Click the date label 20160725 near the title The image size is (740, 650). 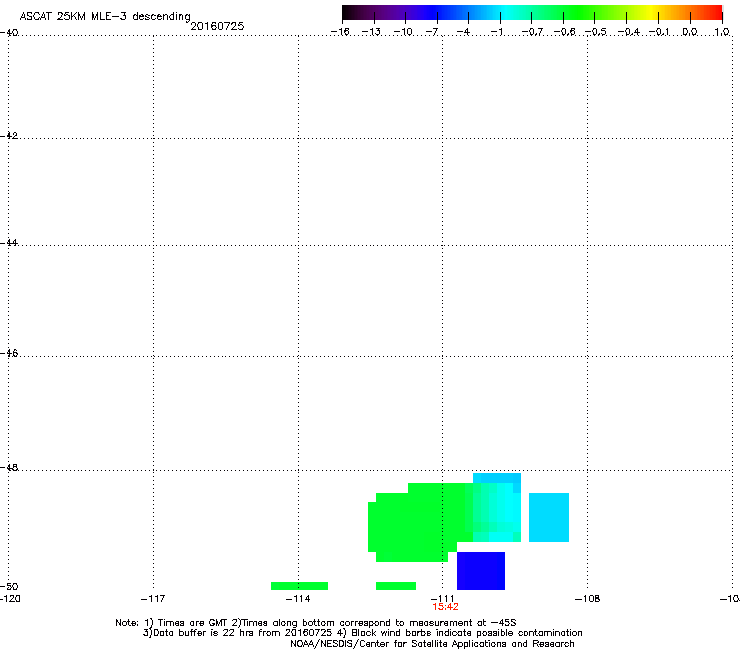pyautogui.click(x=217, y=26)
